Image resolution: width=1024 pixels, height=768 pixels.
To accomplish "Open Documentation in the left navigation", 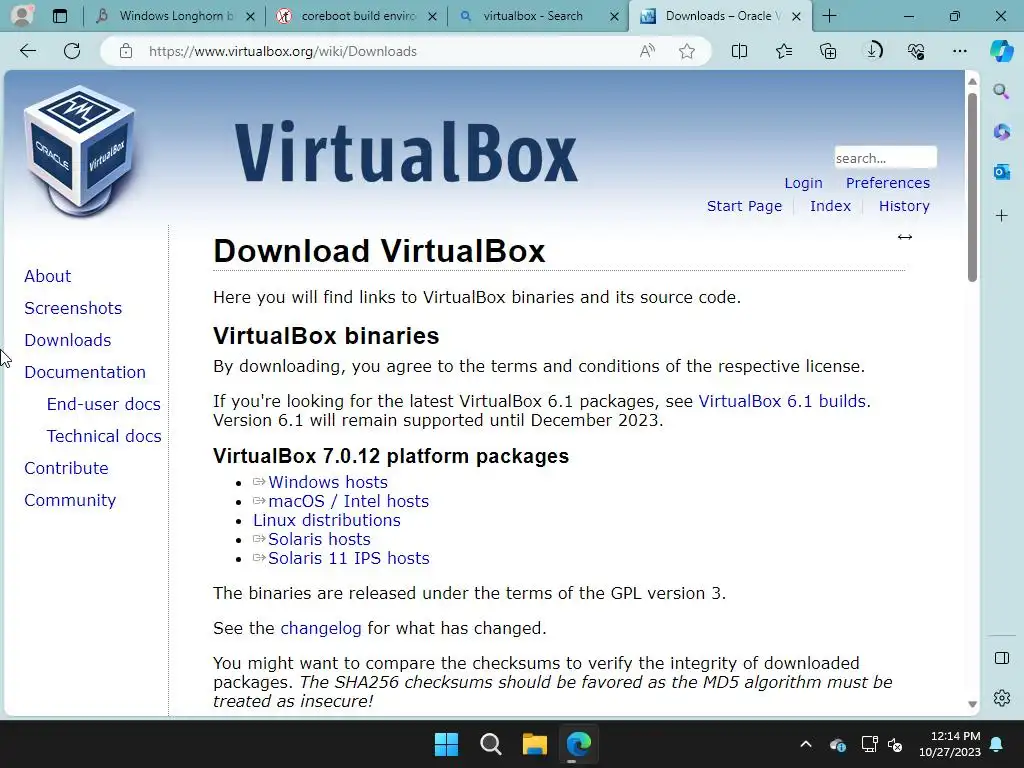I will tap(85, 372).
